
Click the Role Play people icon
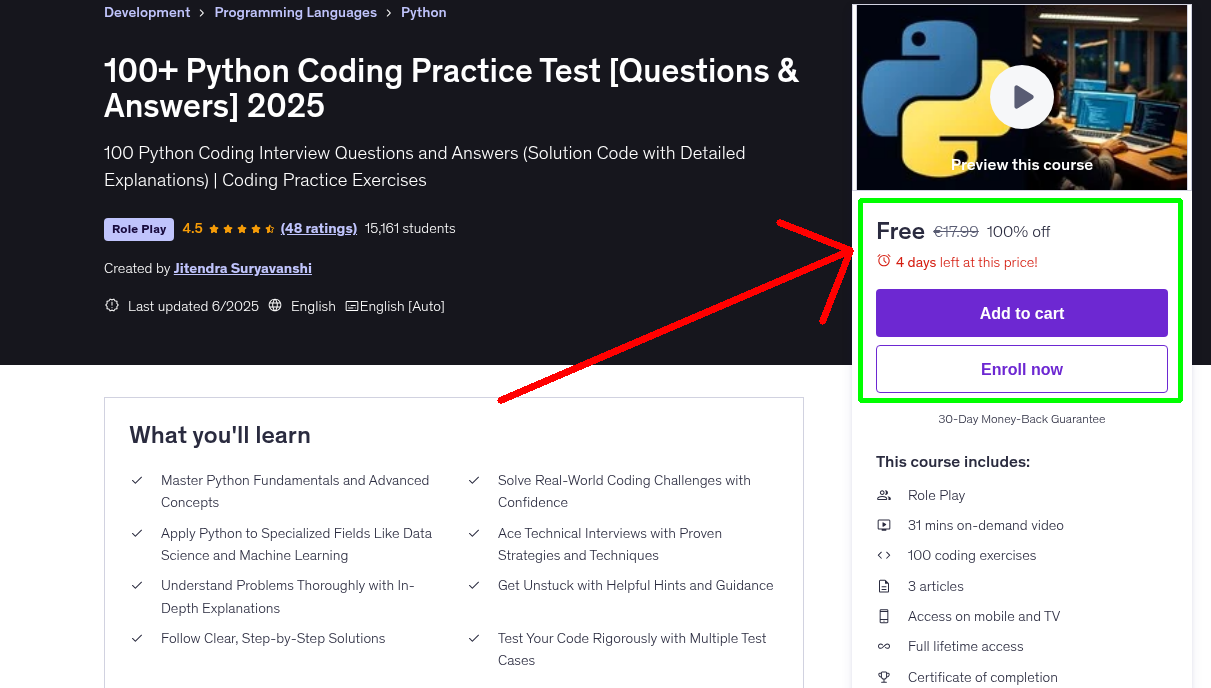coord(884,495)
